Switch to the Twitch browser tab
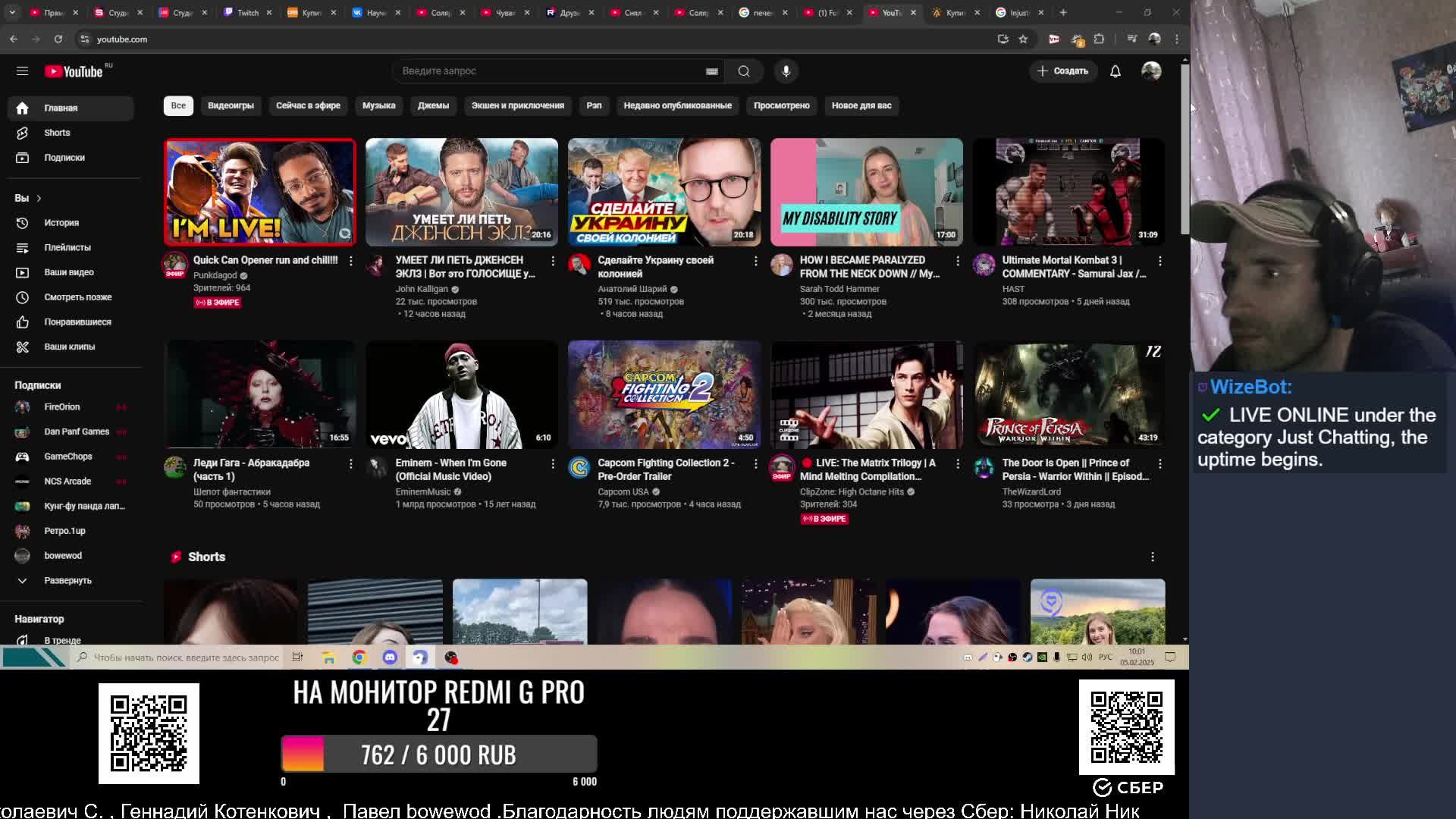 [247, 12]
